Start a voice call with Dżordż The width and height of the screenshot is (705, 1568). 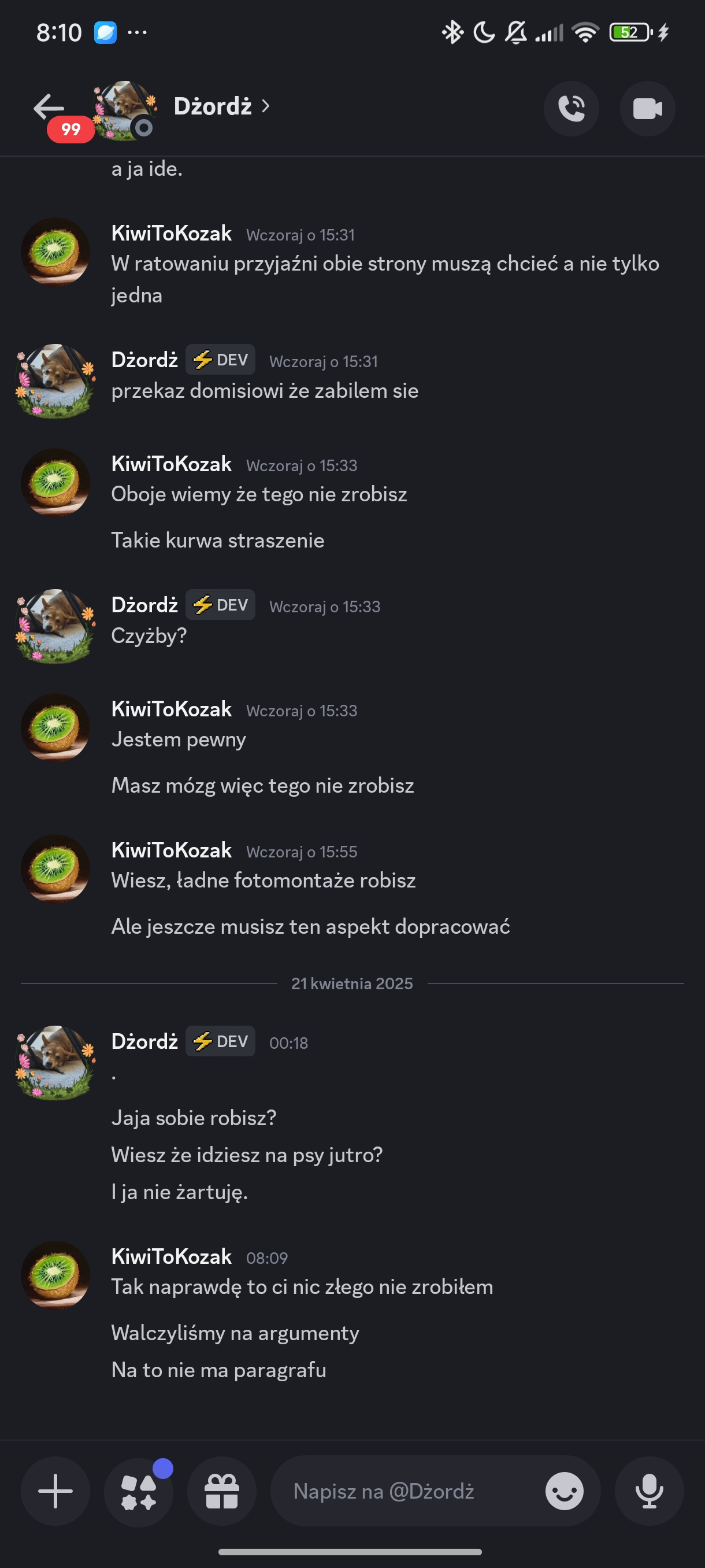pos(571,108)
